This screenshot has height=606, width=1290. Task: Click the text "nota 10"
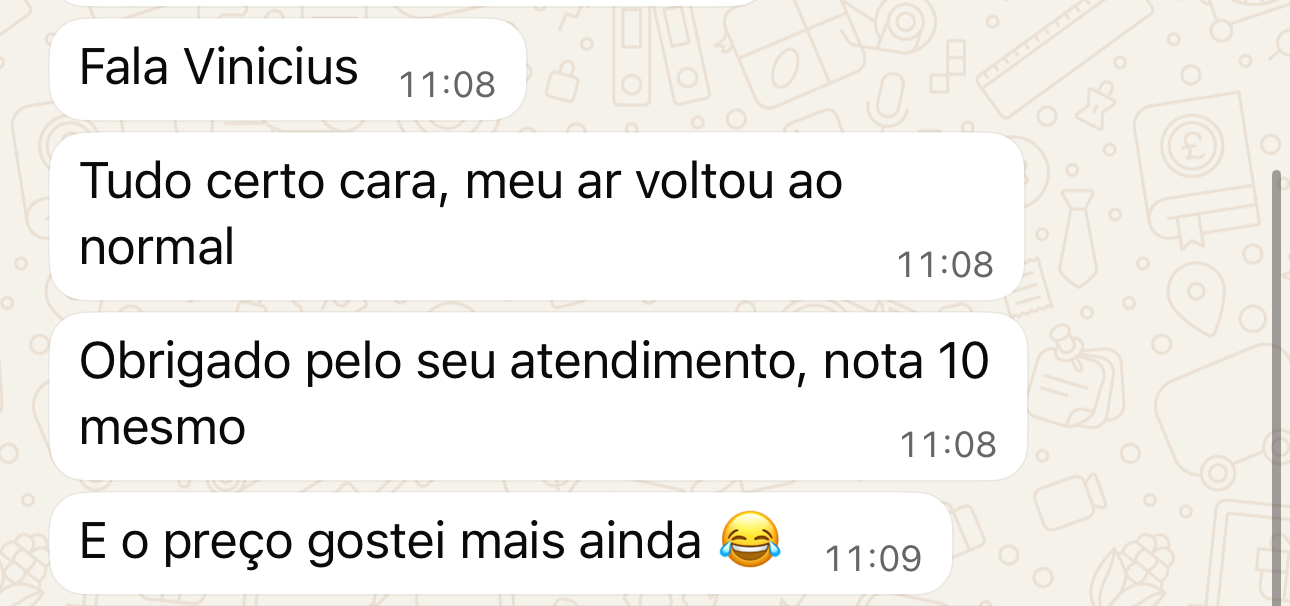(906, 362)
